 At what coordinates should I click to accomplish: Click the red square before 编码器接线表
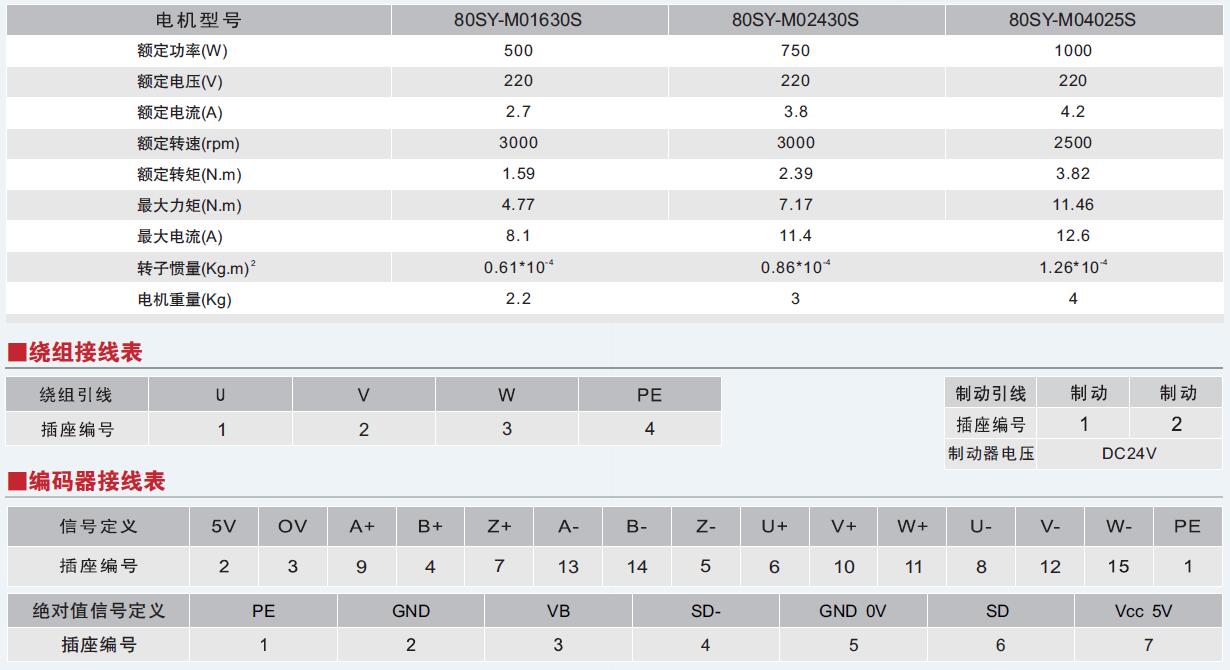click(x=16, y=482)
